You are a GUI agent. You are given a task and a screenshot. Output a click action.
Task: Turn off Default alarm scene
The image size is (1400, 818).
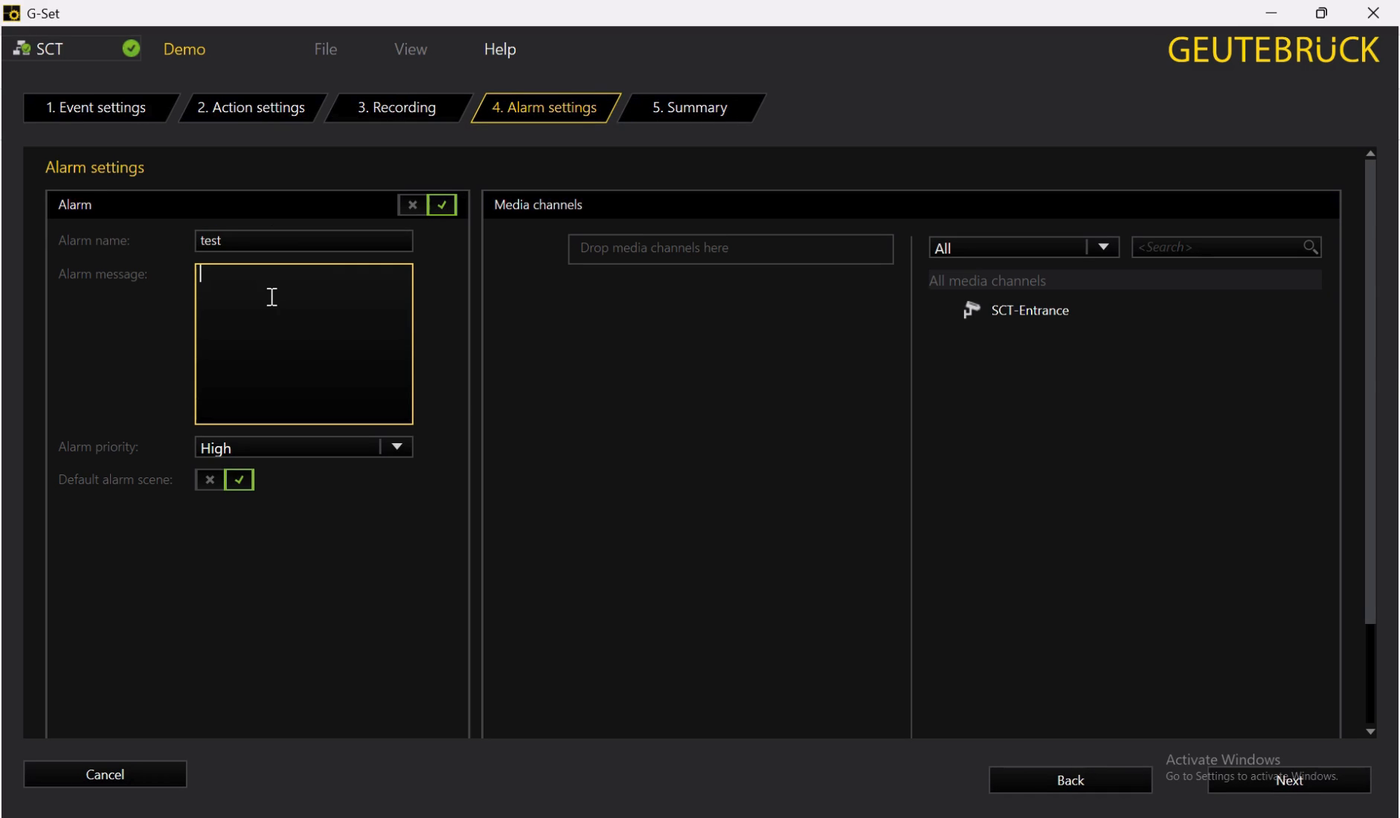210,480
